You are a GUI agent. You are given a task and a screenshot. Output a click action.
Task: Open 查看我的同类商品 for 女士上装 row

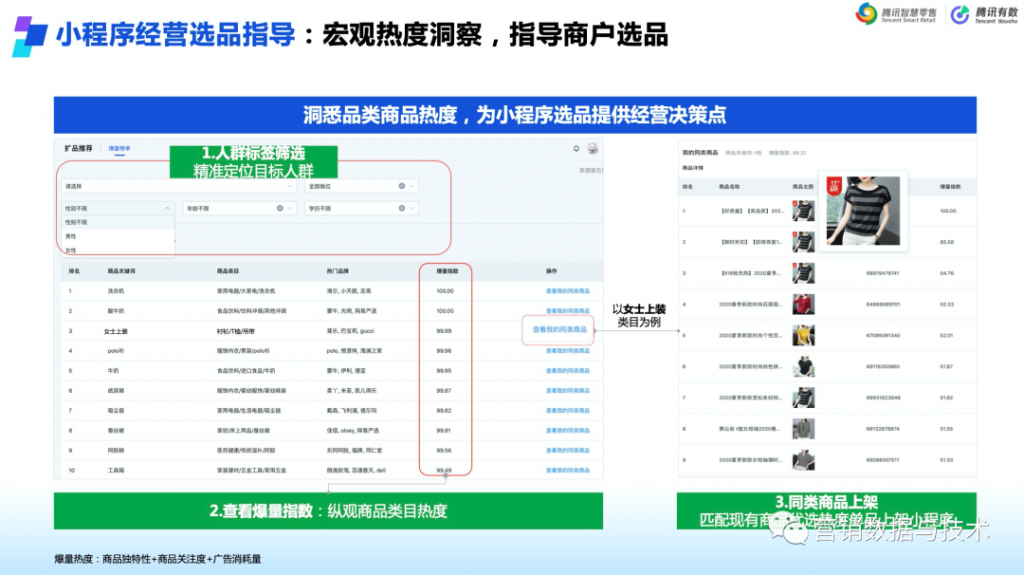(x=560, y=329)
